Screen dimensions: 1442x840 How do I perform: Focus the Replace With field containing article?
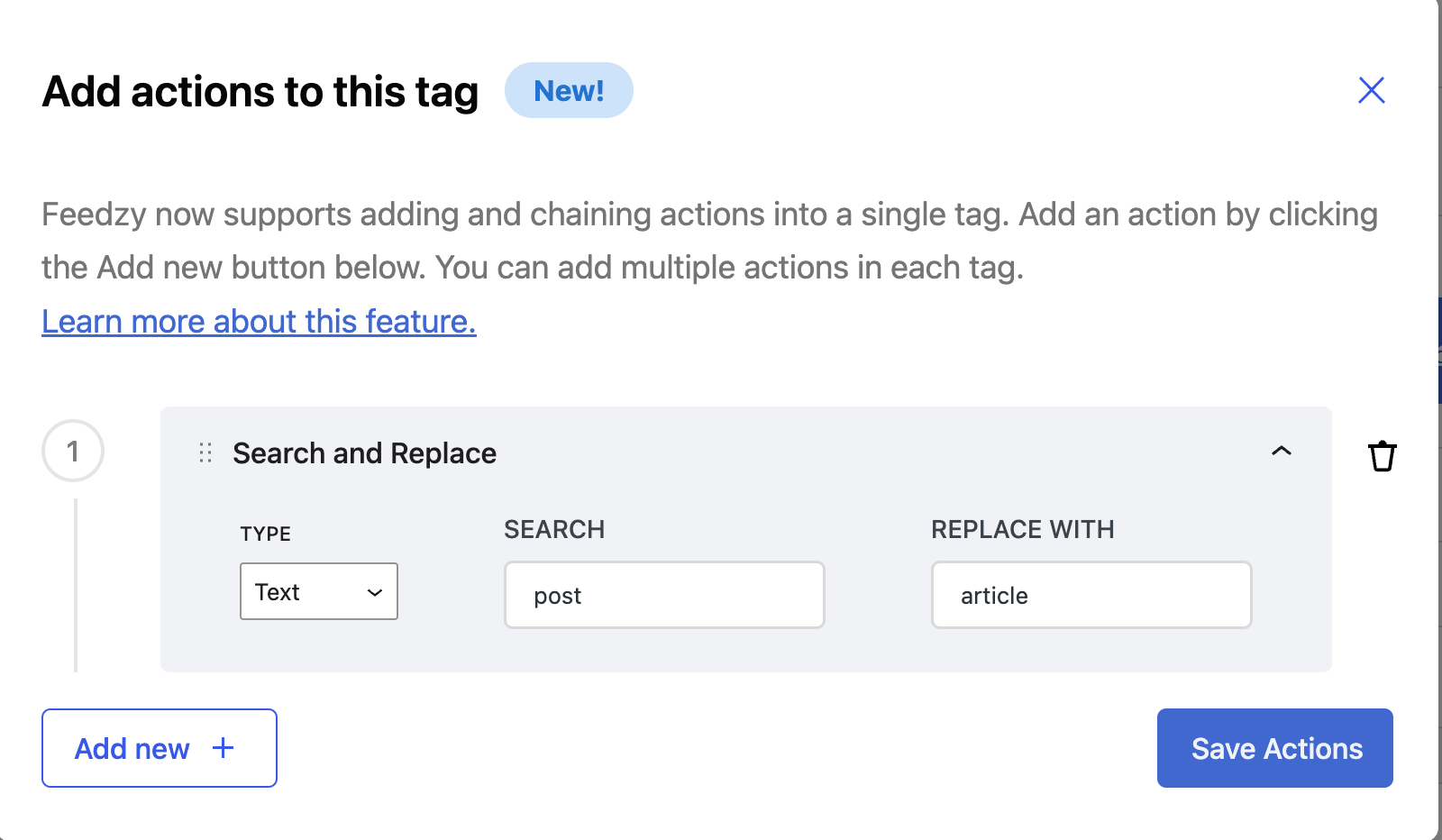click(x=1091, y=596)
